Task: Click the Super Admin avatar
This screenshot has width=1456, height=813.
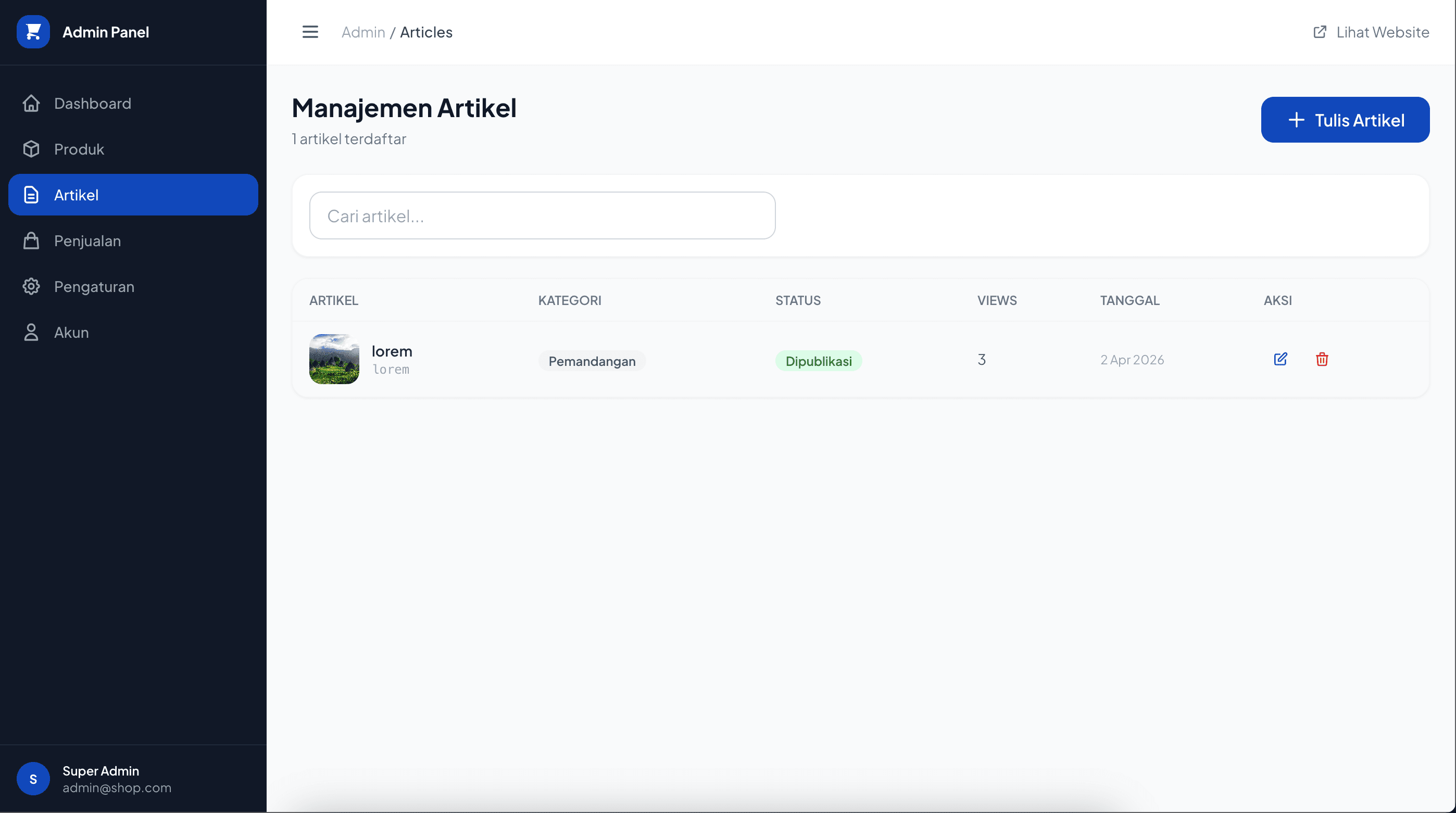Action: coord(33,779)
